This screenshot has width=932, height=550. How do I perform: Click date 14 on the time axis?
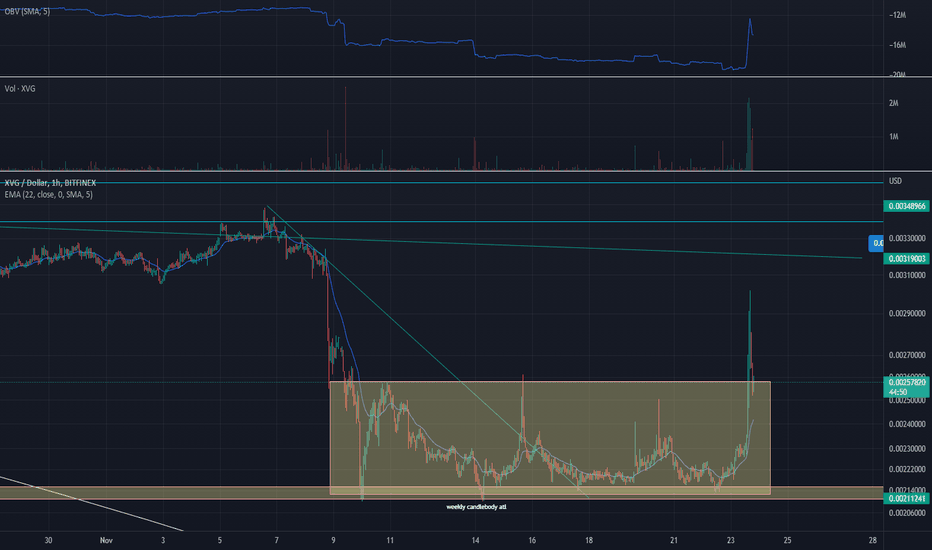[476, 540]
